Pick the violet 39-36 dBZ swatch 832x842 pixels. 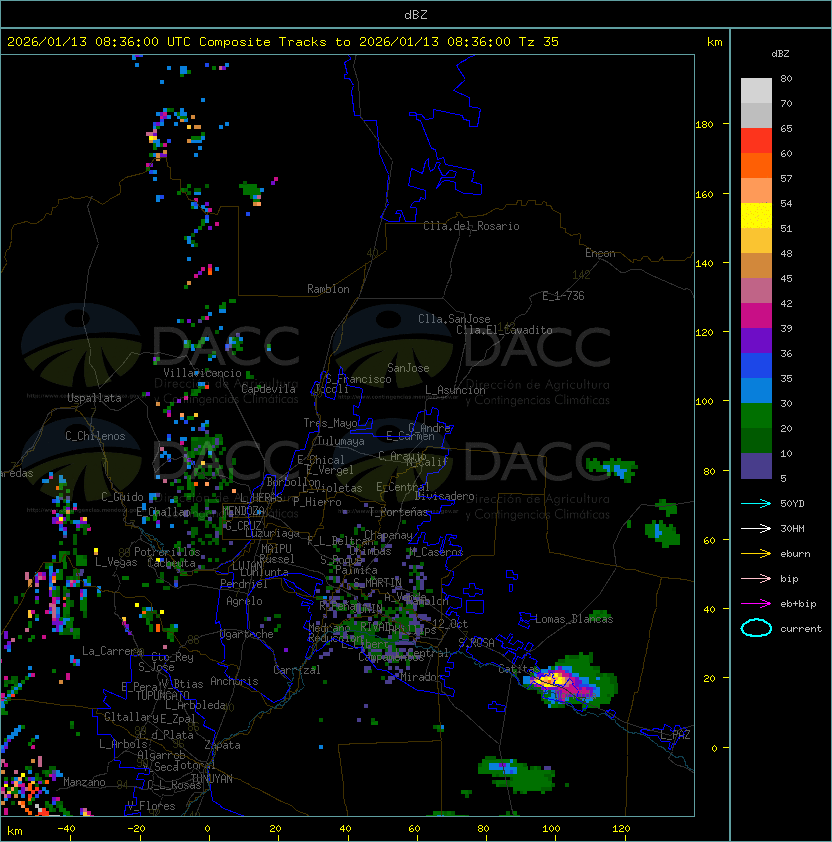pos(756,340)
